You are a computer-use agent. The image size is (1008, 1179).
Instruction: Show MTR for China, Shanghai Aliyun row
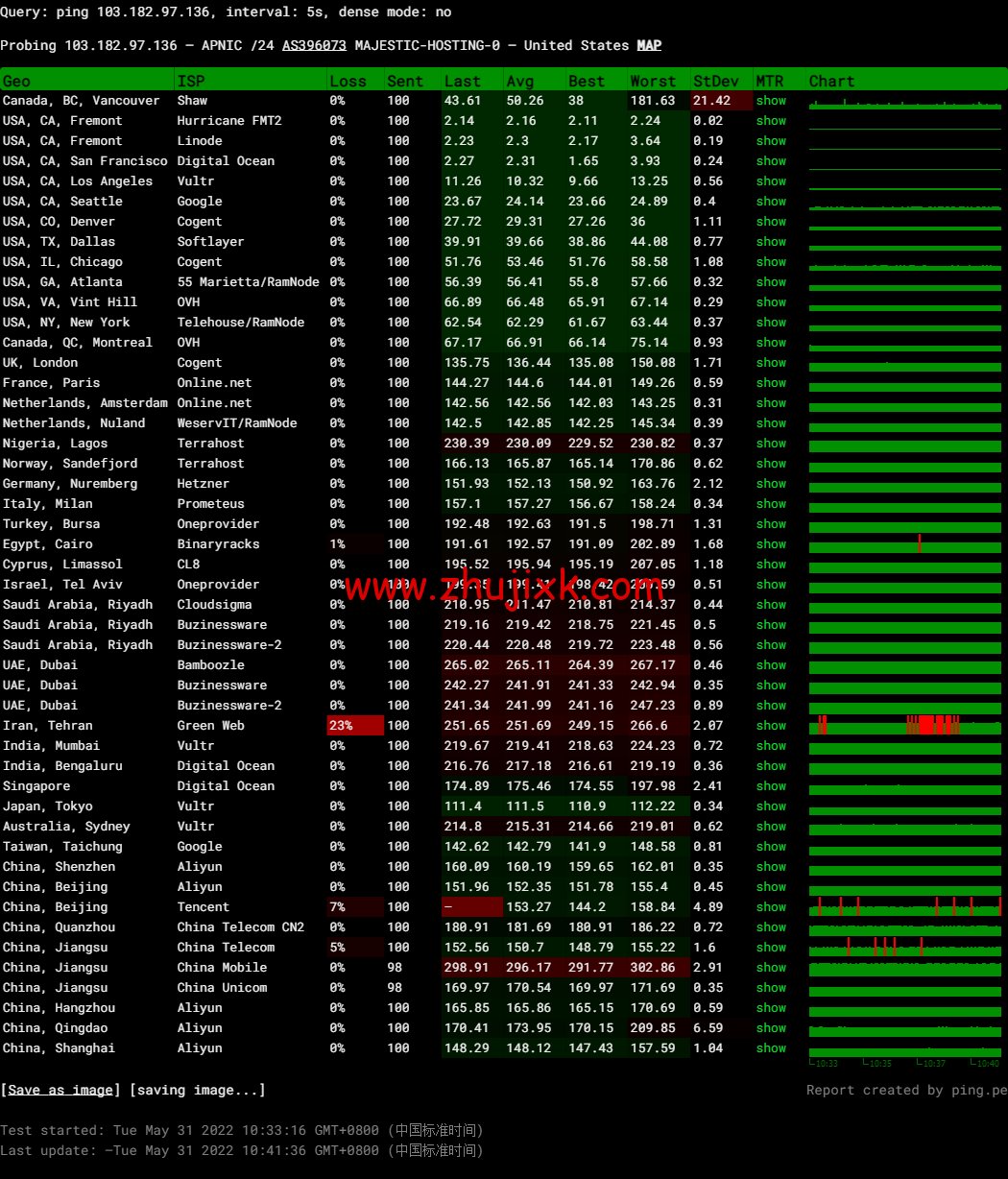point(771,1047)
